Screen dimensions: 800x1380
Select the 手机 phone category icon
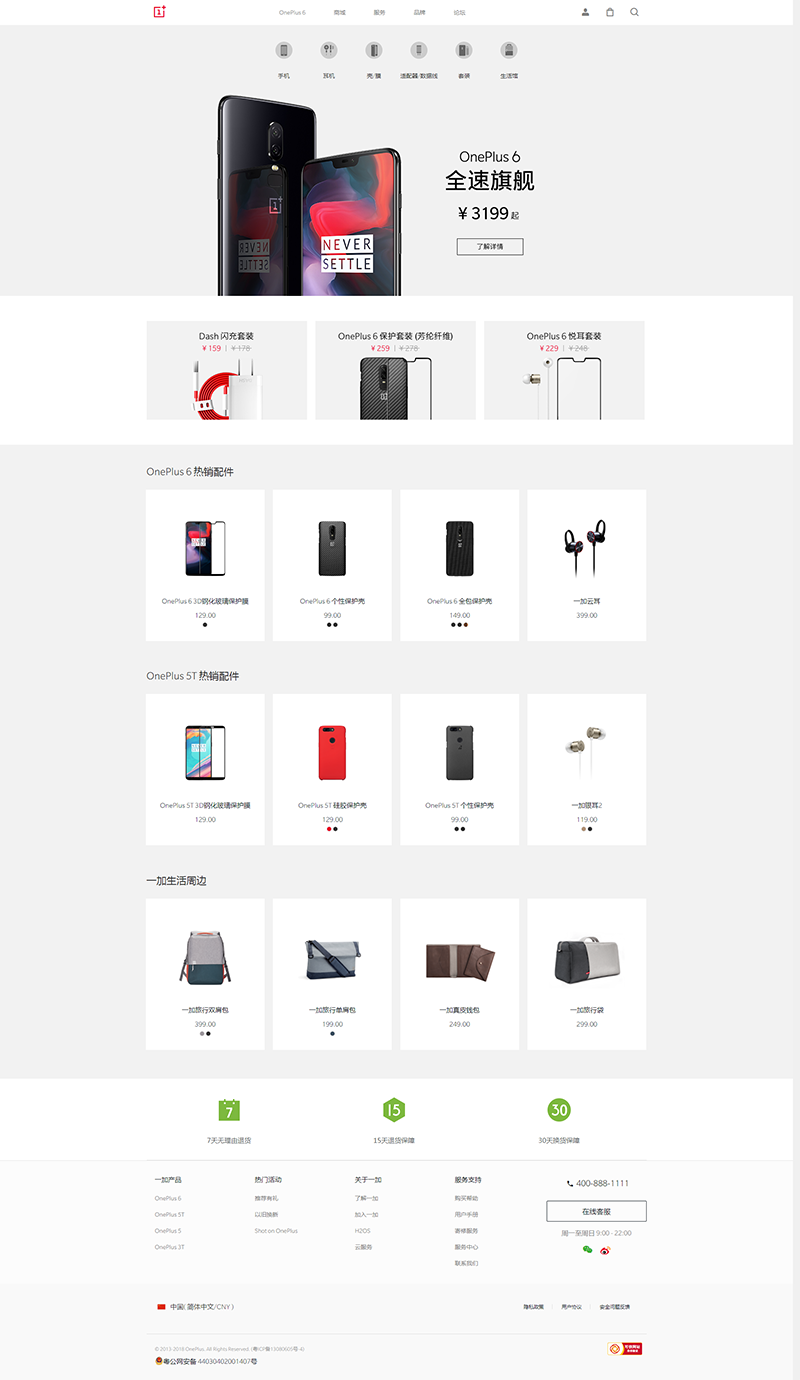pyautogui.click(x=284, y=50)
